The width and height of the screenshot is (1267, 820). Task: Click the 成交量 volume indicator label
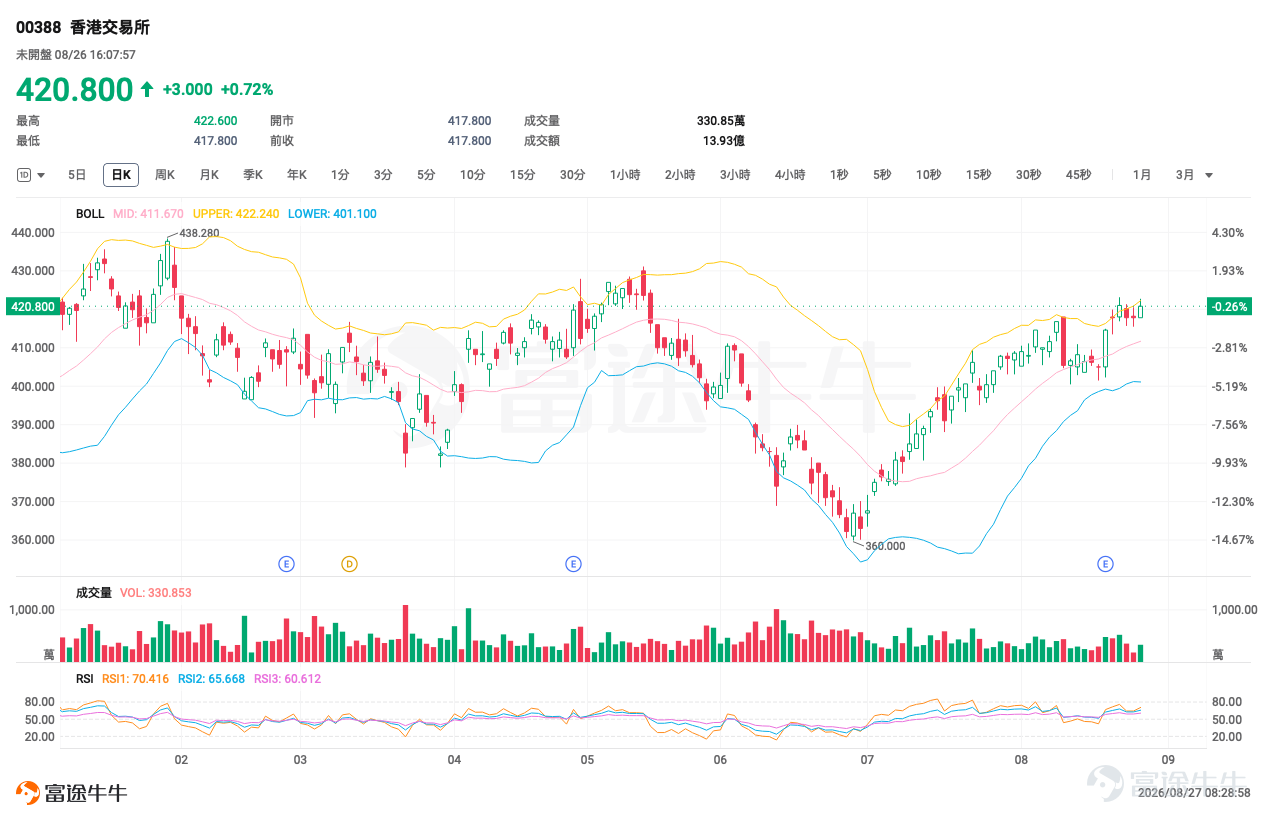pyautogui.click(x=93, y=593)
